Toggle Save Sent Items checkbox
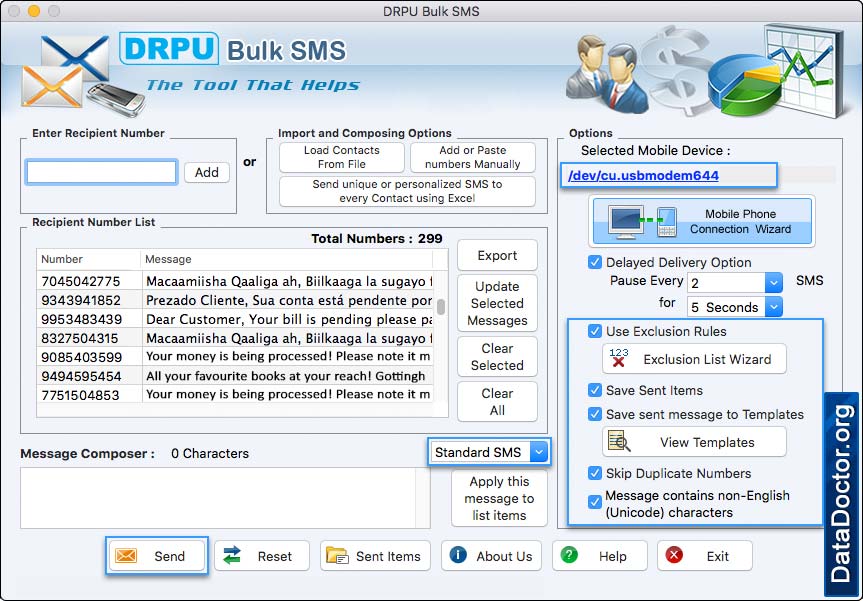This screenshot has width=863, height=601. tap(595, 390)
